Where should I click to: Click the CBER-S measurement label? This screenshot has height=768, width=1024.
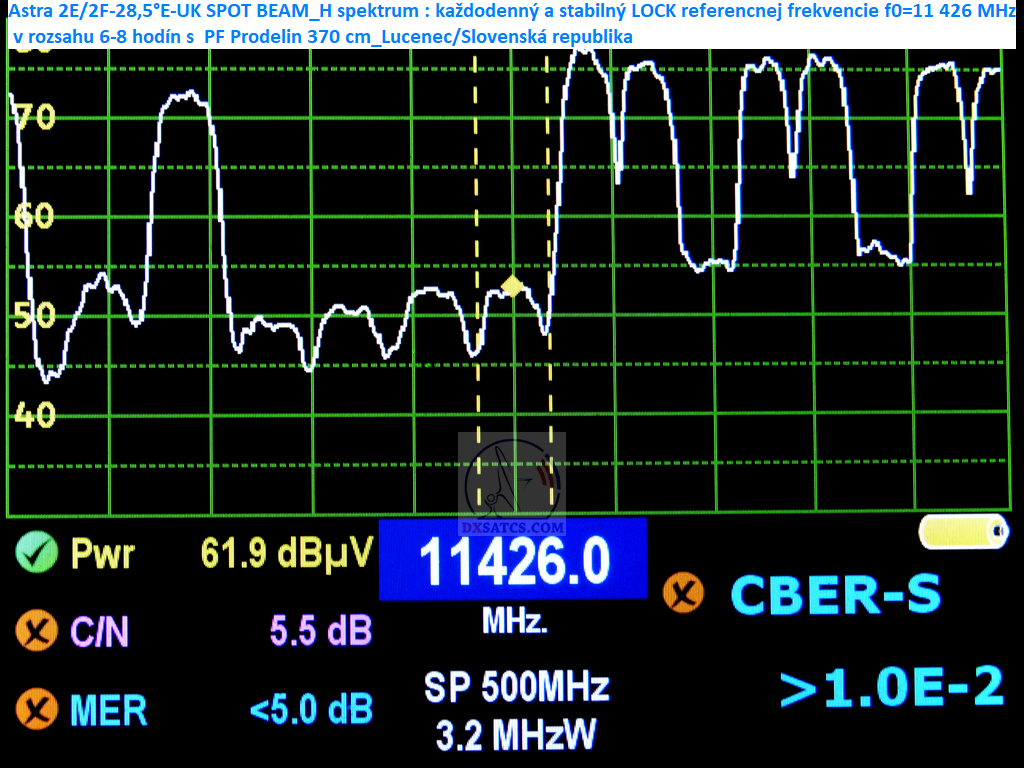click(835, 594)
